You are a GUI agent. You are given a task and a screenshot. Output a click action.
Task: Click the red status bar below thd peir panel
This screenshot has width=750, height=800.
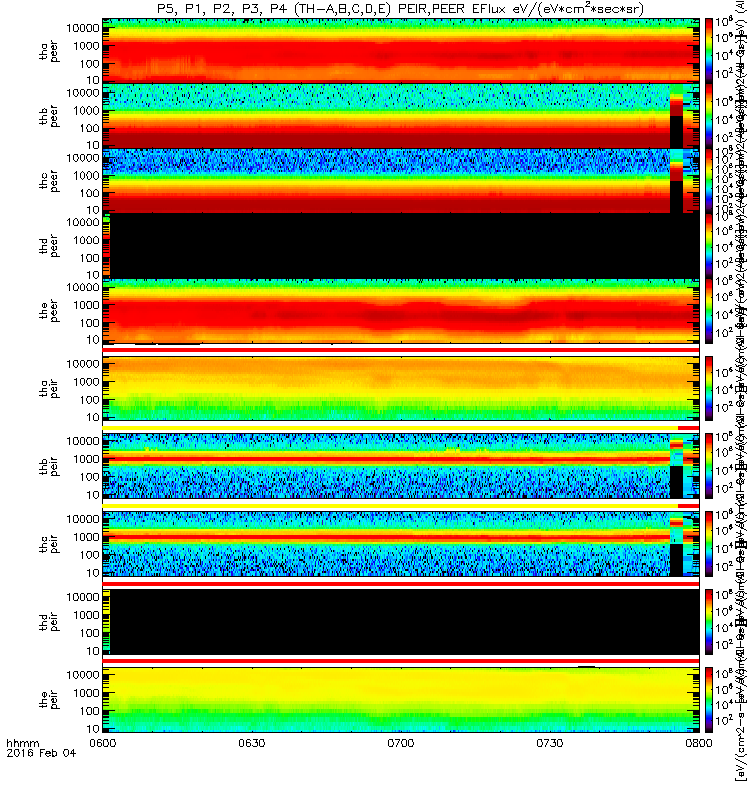[401, 661]
